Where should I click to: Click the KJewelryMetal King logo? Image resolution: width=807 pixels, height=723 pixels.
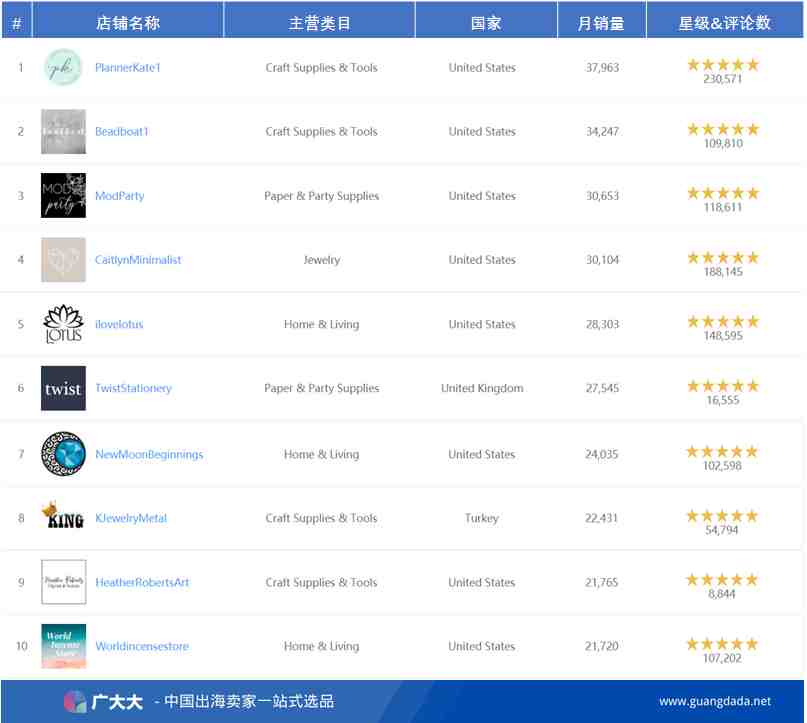pos(63,517)
